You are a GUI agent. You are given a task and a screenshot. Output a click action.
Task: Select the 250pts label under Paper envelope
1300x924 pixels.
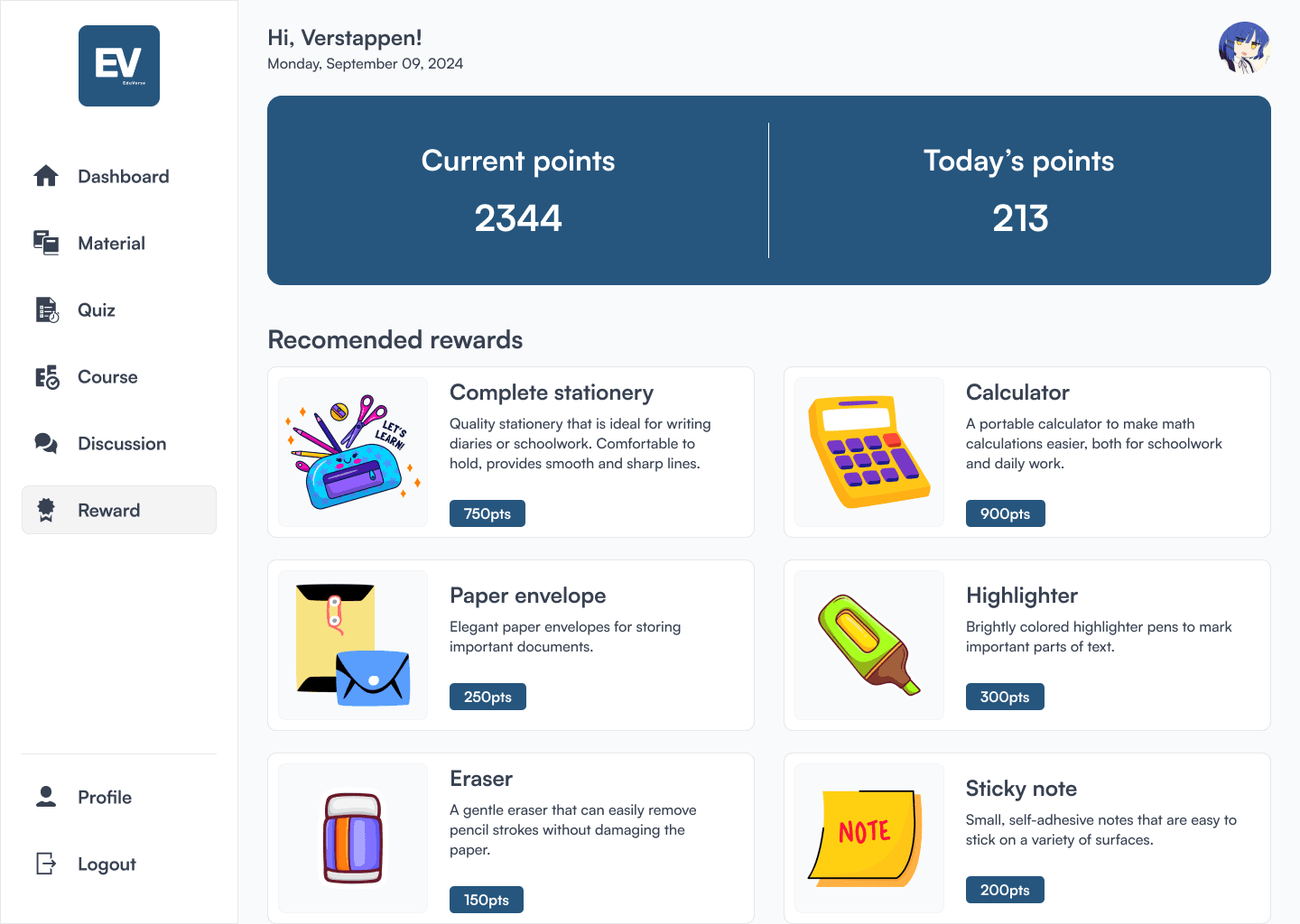[487, 696]
